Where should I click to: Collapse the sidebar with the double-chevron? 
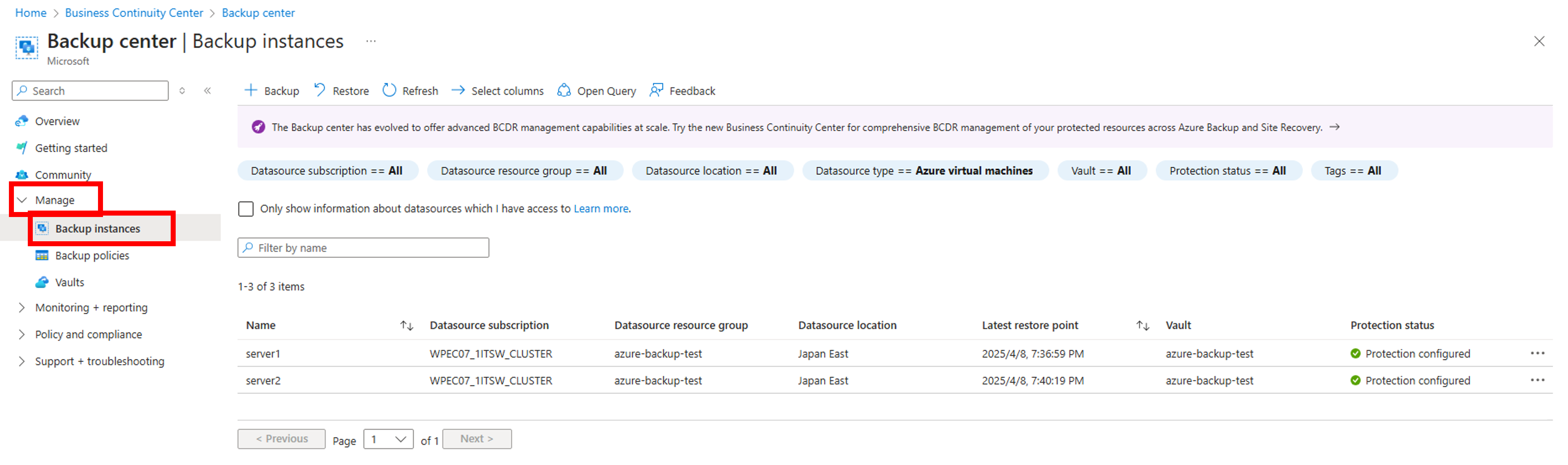(x=207, y=90)
